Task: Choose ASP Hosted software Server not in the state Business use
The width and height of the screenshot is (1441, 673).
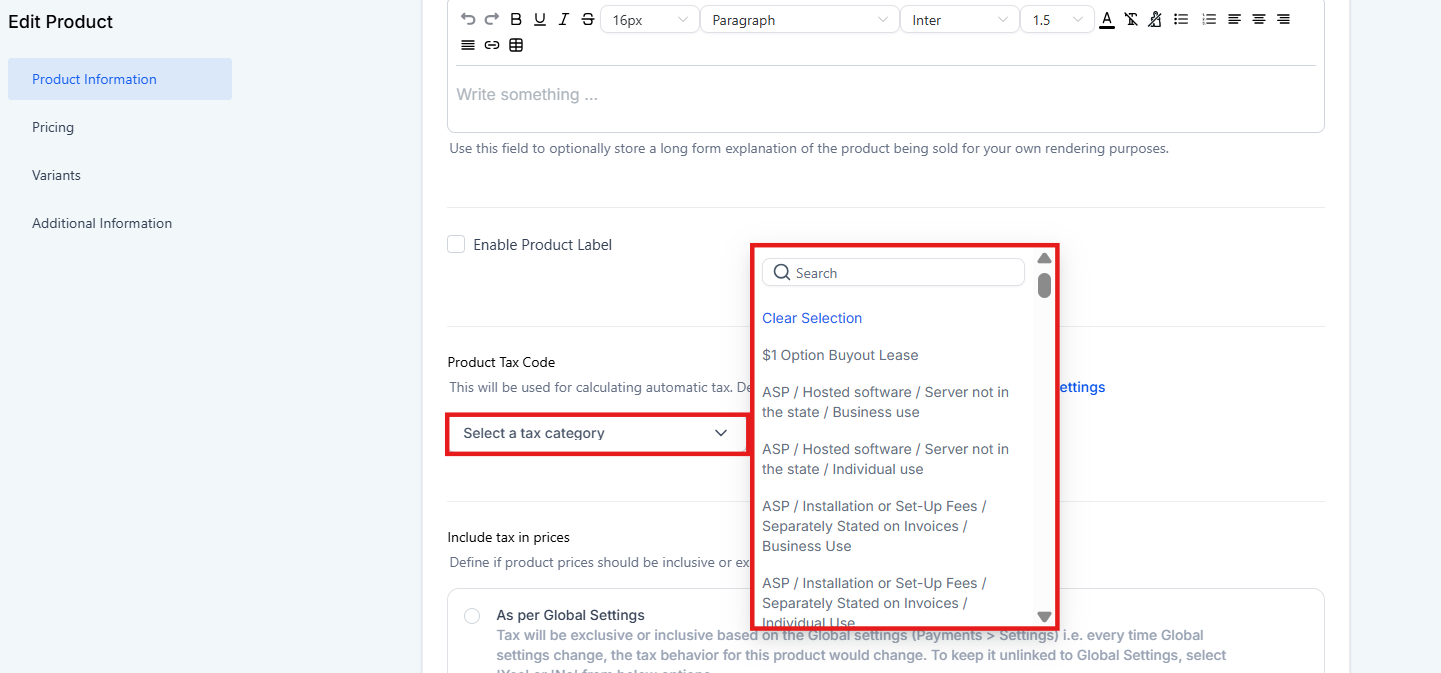Action: (886, 402)
